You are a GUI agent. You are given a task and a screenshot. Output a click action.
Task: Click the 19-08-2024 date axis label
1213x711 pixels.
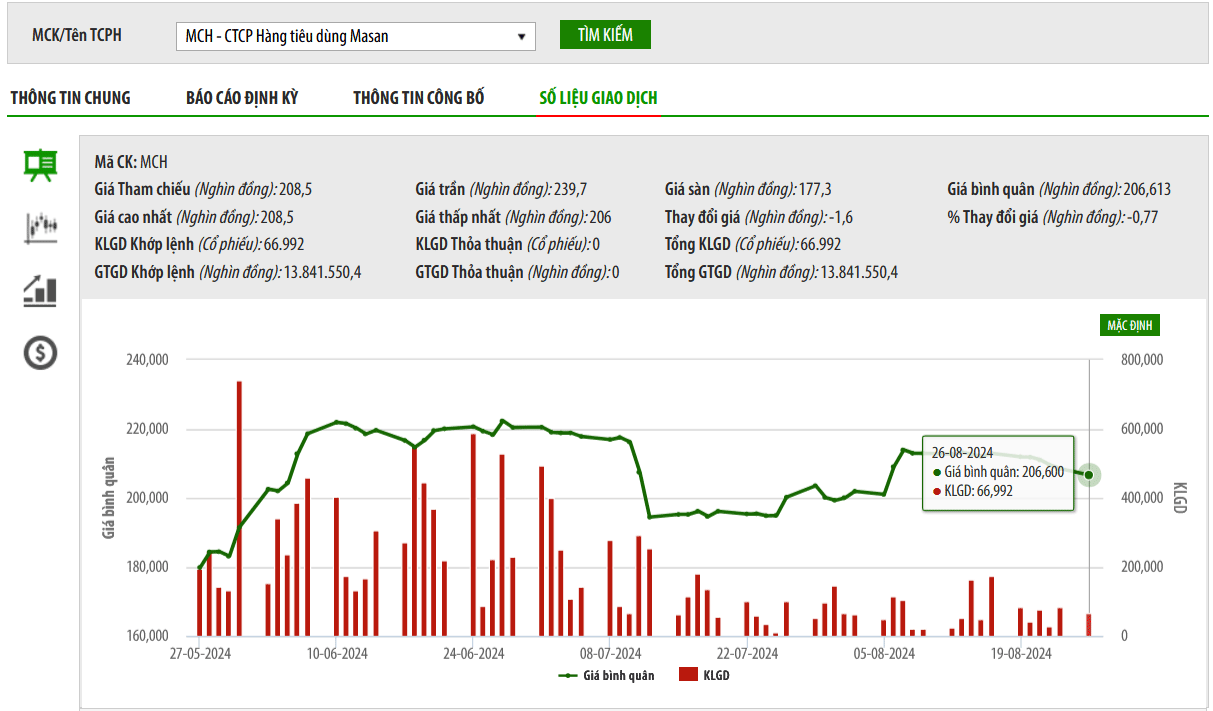pyautogui.click(x=1021, y=654)
